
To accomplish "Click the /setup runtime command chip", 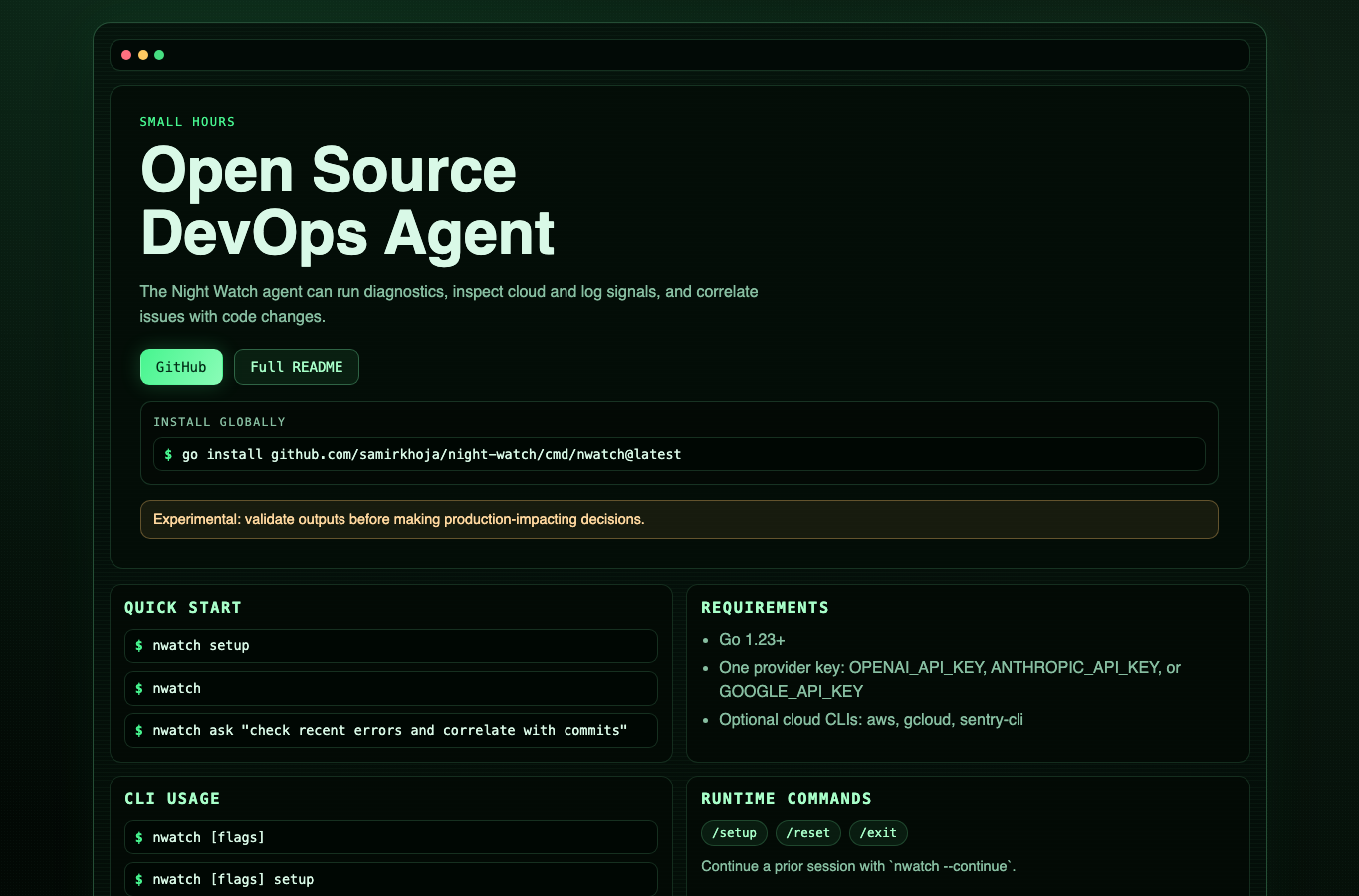I will [734, 833].
